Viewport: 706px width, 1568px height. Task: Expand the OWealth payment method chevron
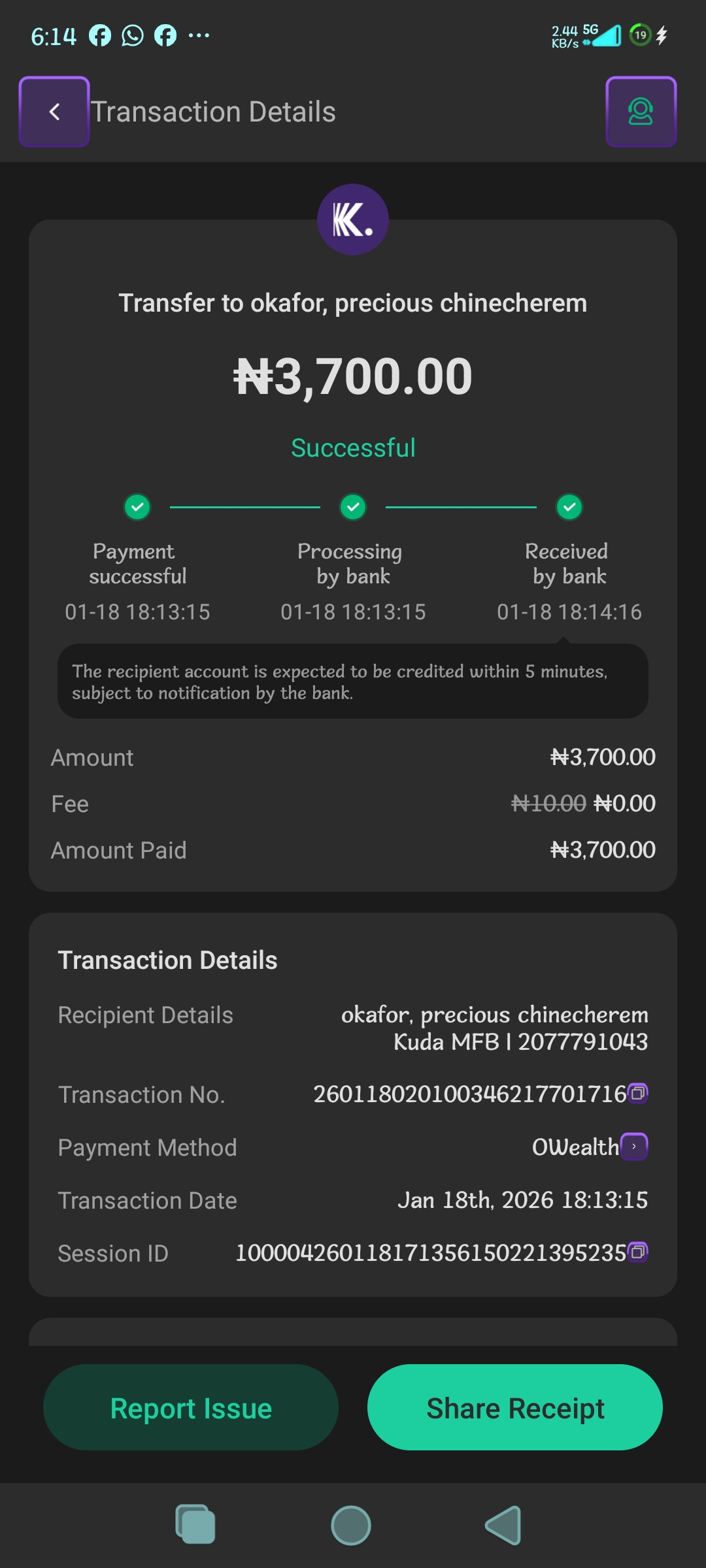tap(634, 1147)
